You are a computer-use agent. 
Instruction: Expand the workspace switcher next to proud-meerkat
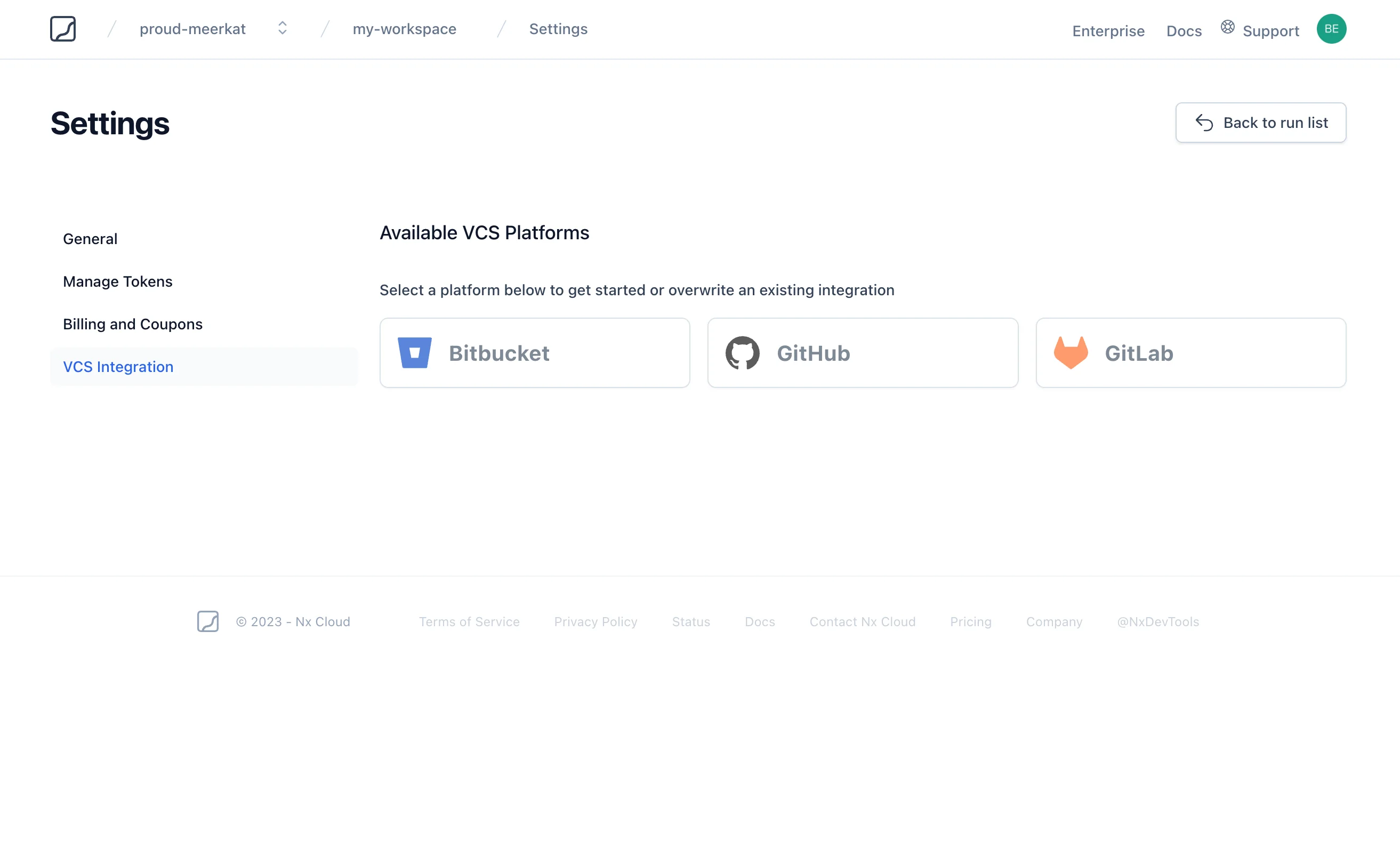(282, 28)
